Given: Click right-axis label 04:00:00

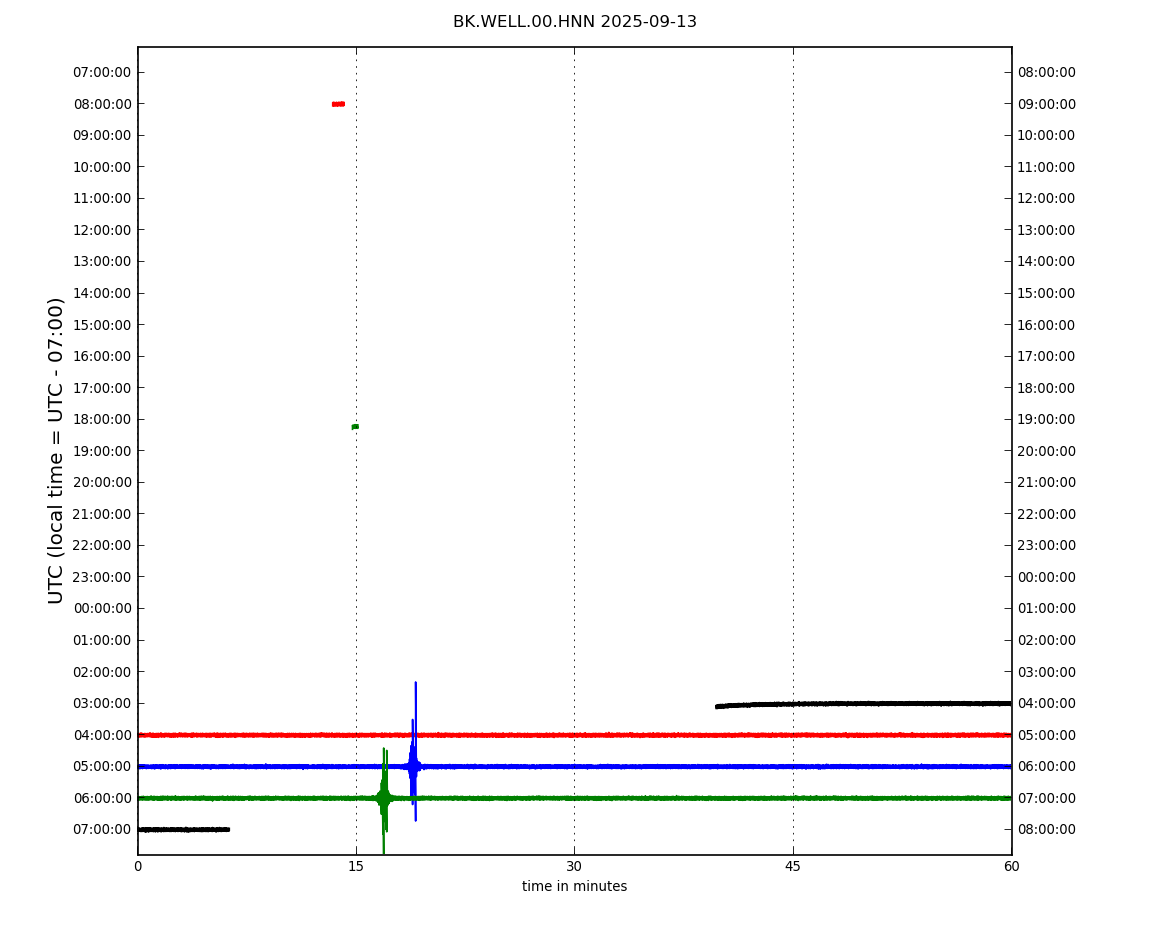Looking at the screenshot, I should tap(1047, 704).
